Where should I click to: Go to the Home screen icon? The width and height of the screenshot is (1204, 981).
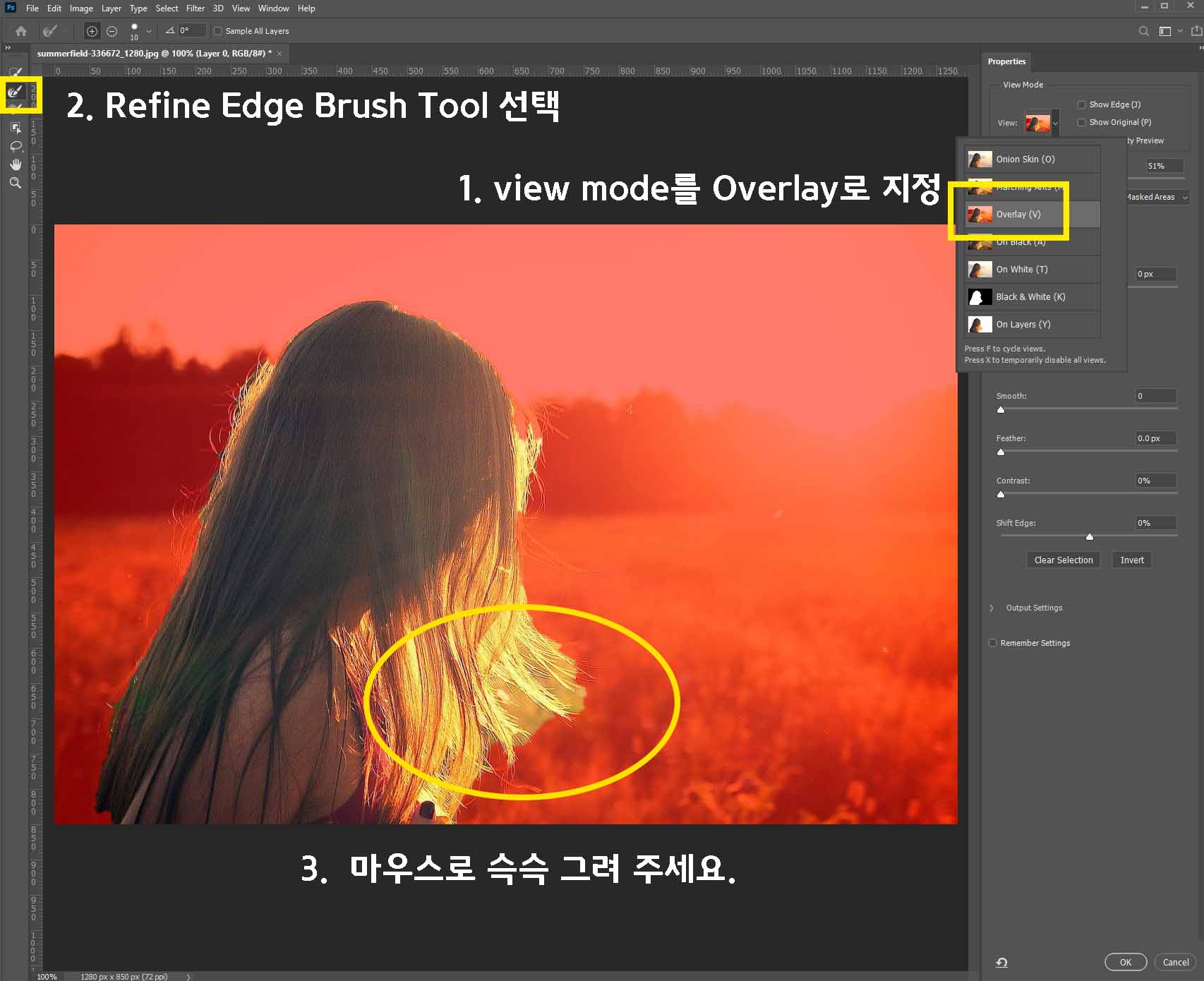pos(21,31)
